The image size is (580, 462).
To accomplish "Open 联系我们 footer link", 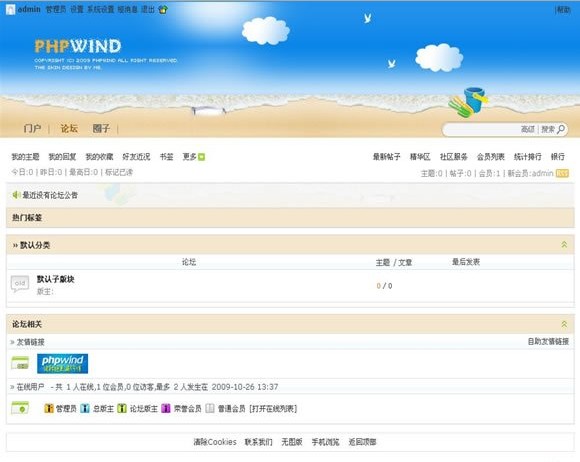I will pyautogui.click(x=259, y=442).
